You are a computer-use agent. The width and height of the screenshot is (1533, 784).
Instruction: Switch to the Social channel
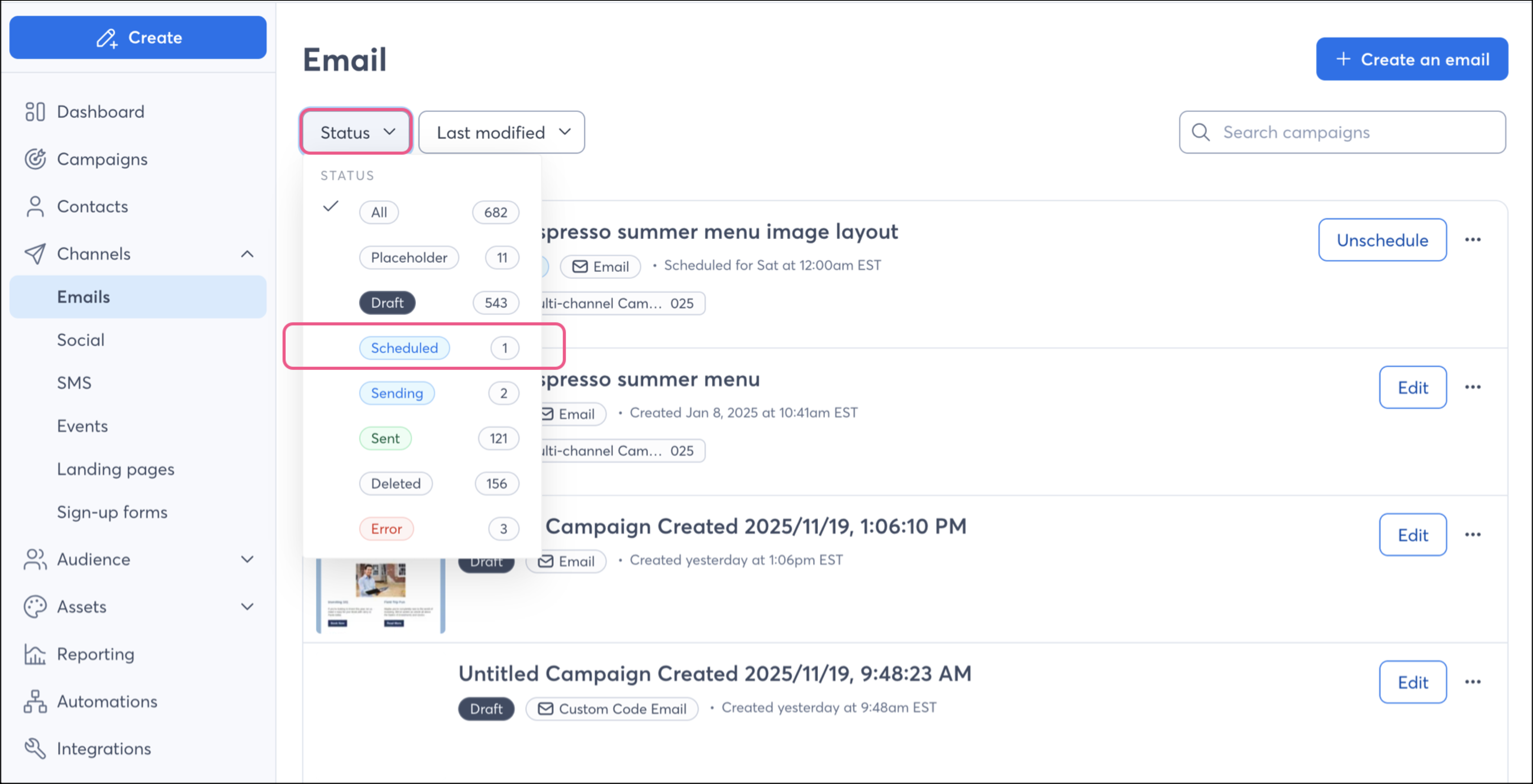pyautogui.click(x=81, y=340)
